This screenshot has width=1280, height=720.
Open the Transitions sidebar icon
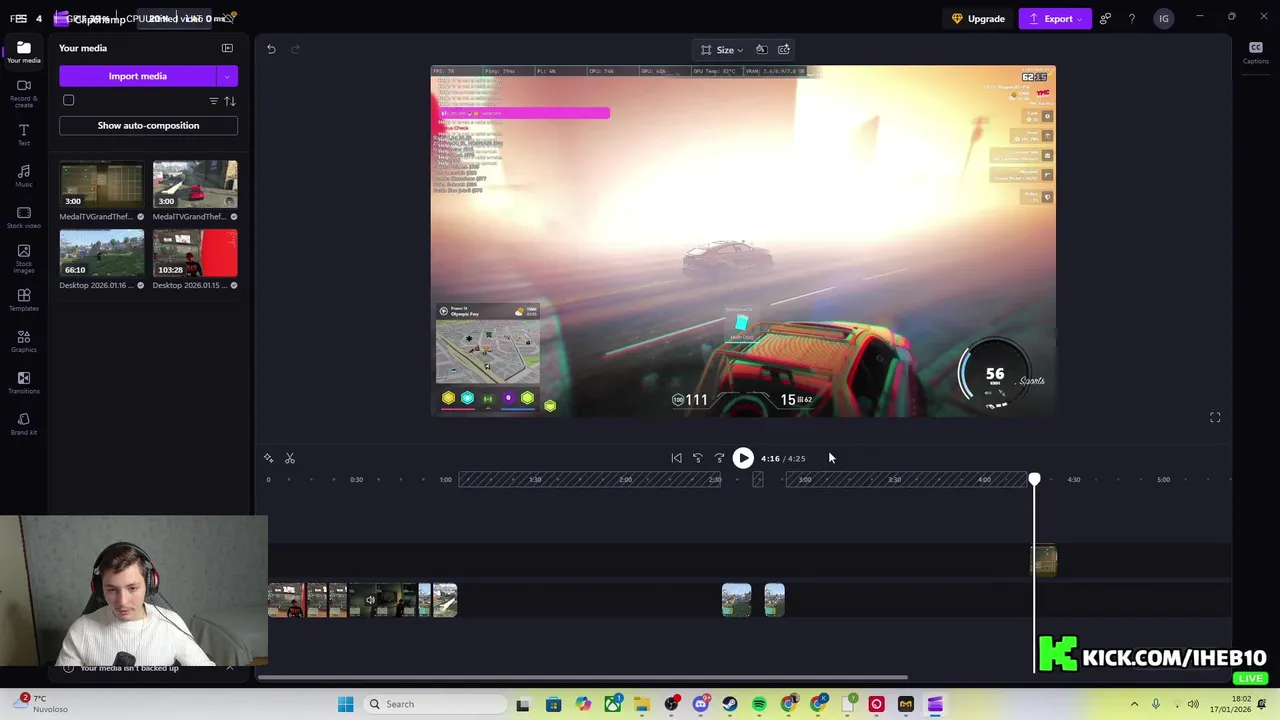[23, 383]
